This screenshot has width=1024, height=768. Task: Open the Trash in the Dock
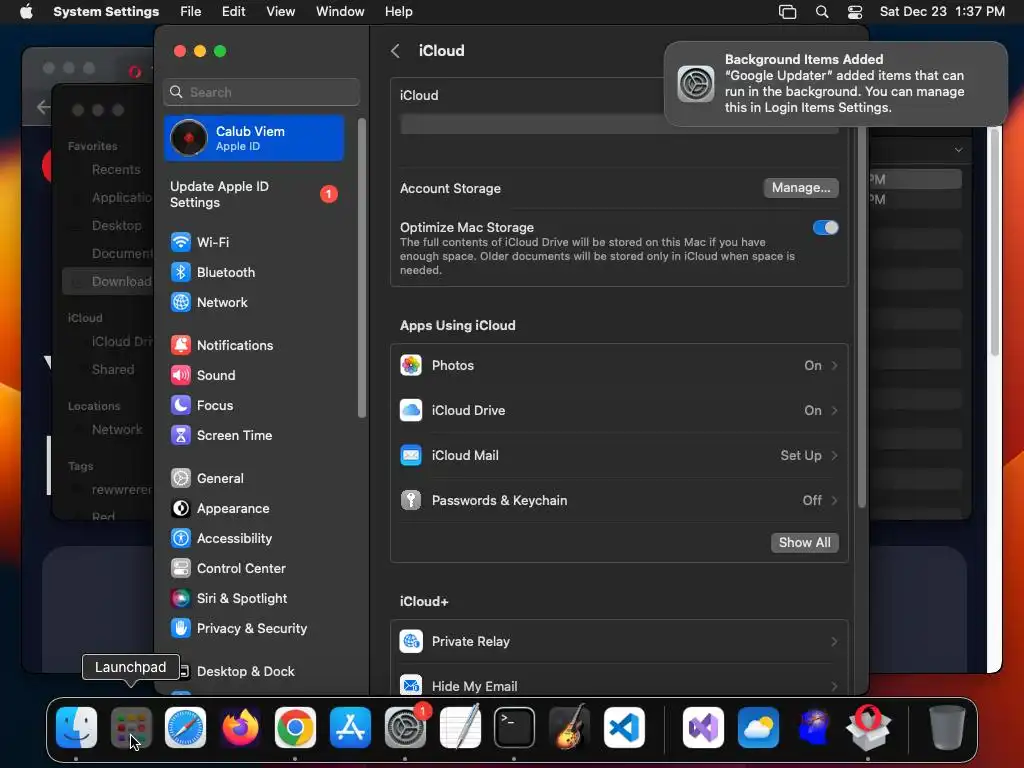coord(947,727)
